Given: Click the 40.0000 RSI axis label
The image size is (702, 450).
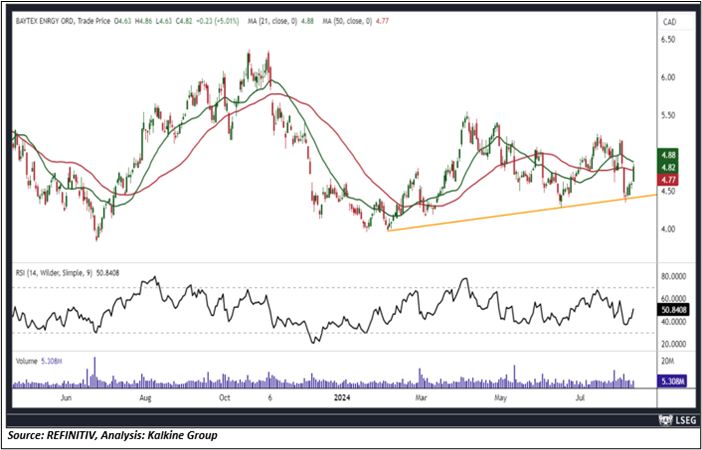Looking at the screenshot, I should tap(673, 322).
